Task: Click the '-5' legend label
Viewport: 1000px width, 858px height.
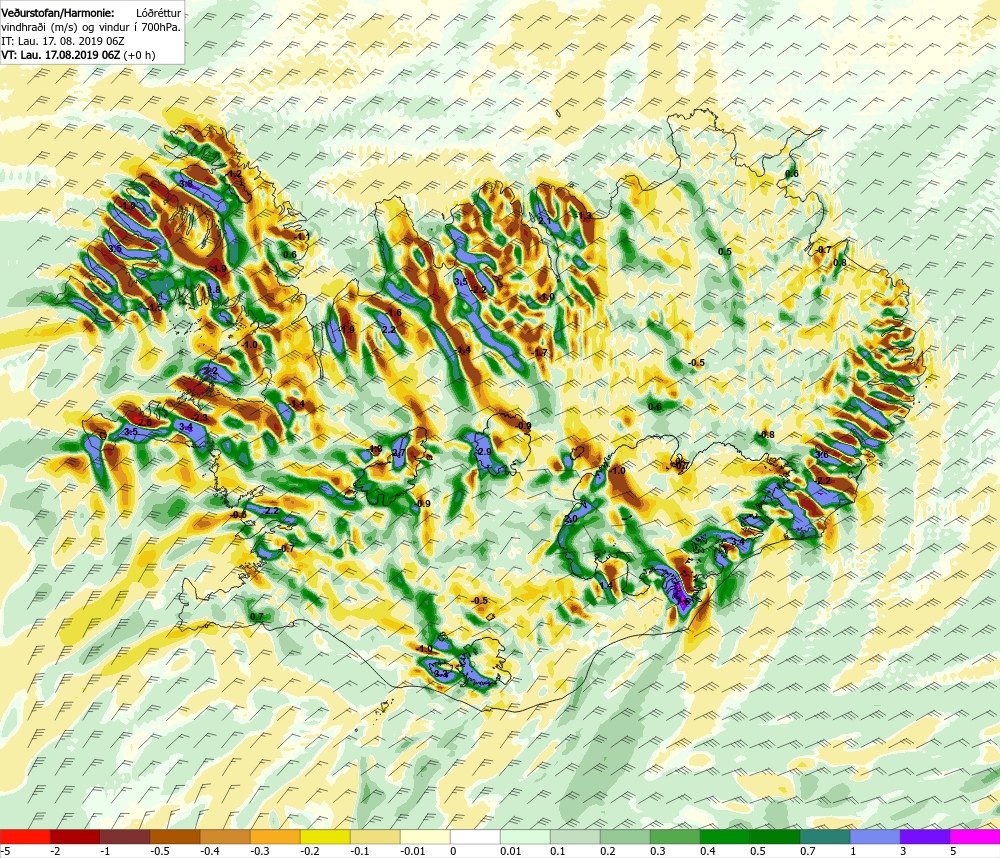Action: pos(5,851)
